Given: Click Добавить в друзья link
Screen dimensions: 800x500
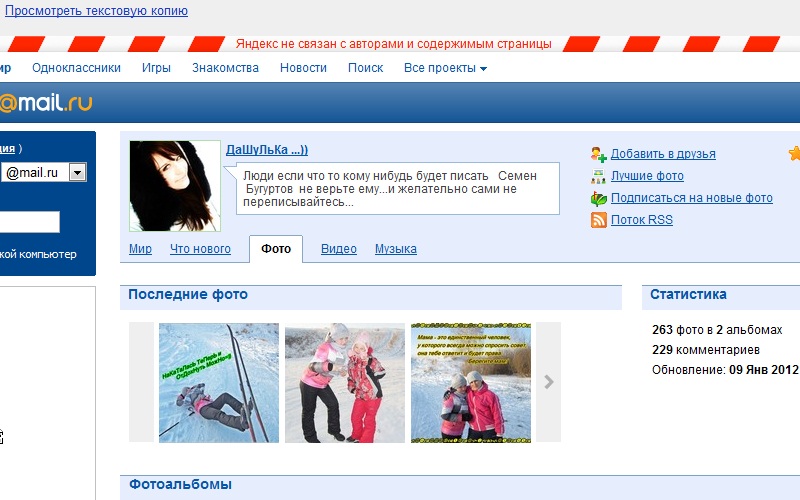Looking at the screenshot, I should coord(663,154).
